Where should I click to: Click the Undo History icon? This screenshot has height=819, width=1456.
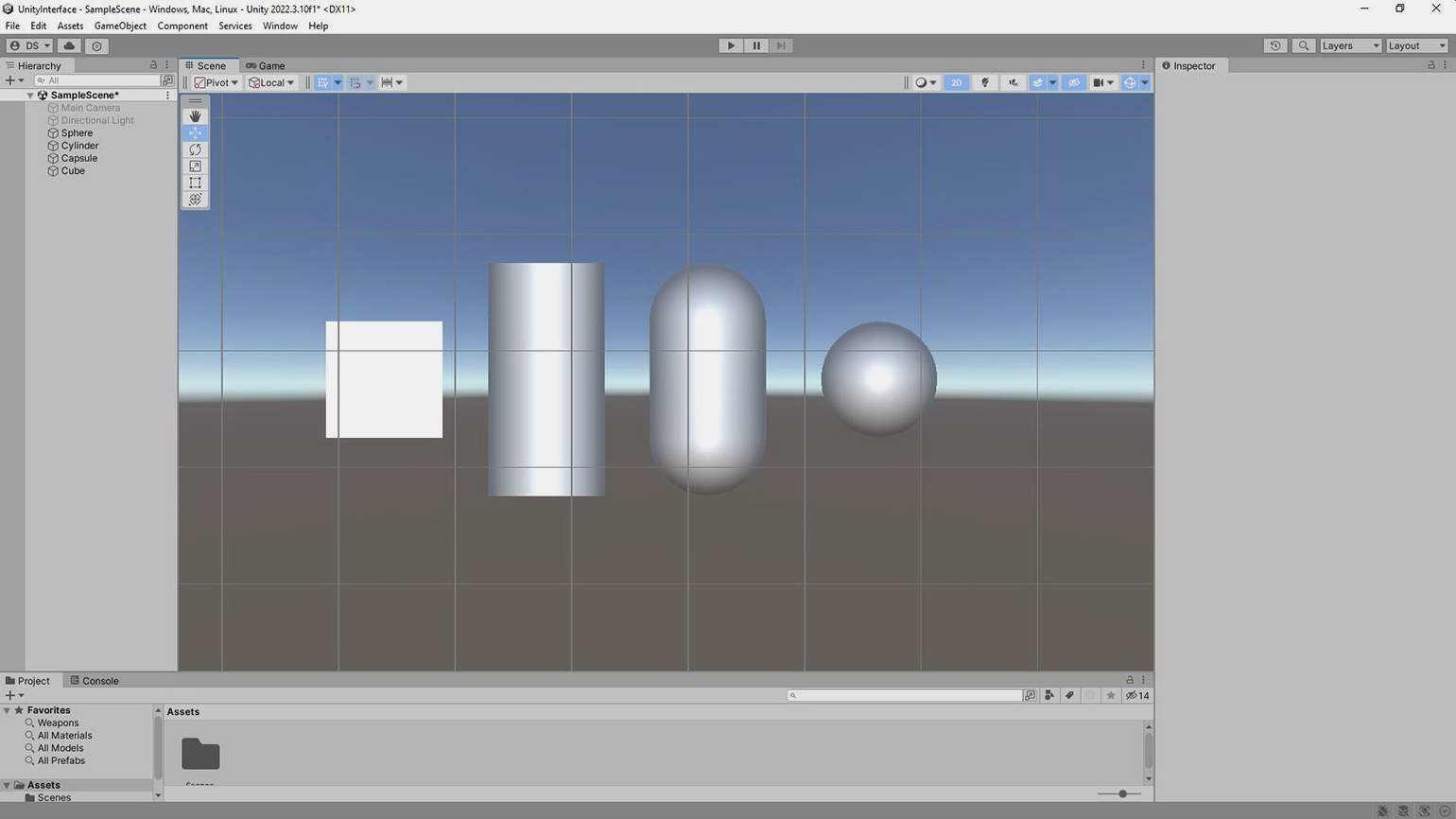1274,45
